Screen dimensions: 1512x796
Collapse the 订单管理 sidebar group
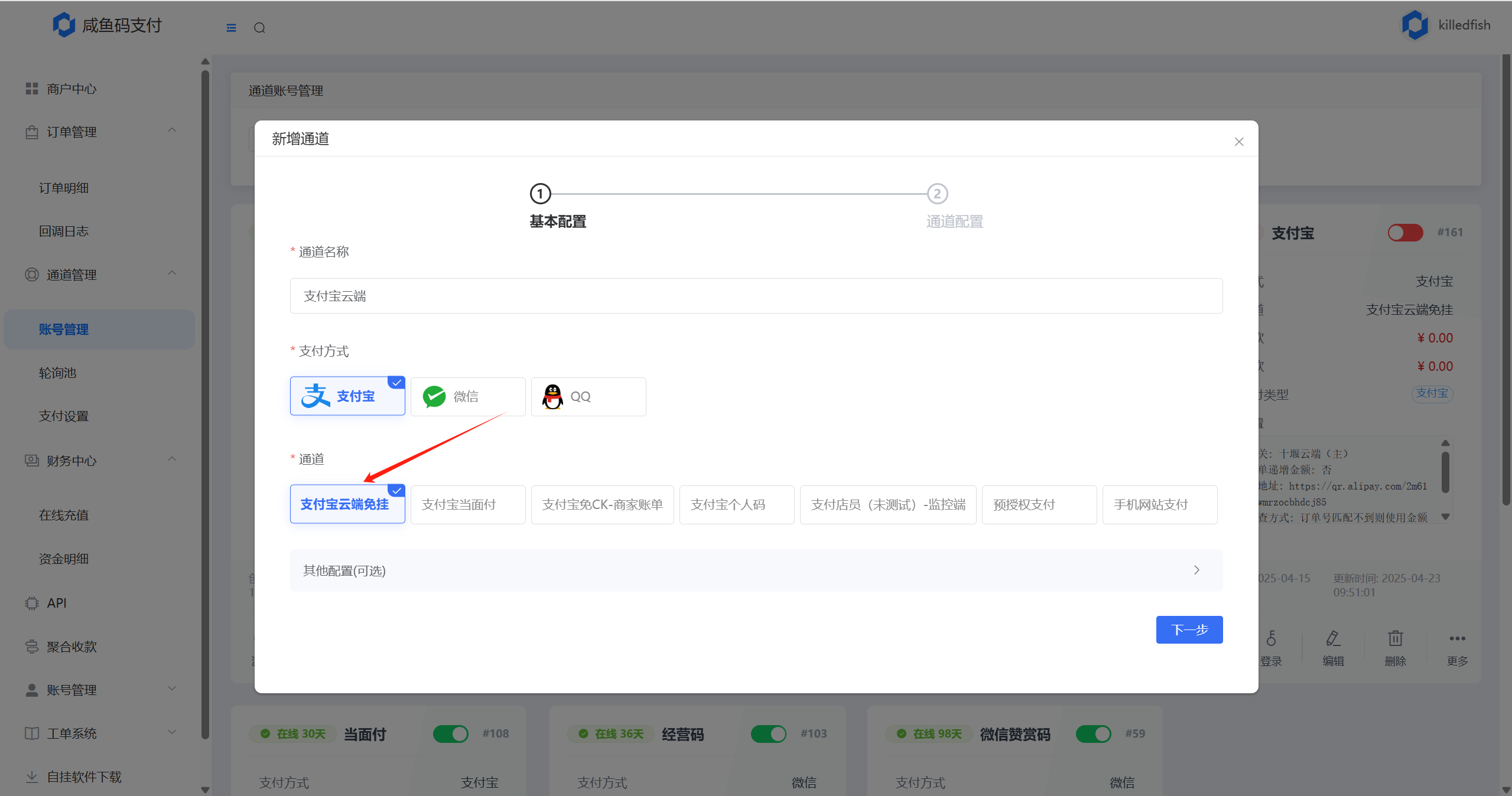pyautogui.click(x=172, y=131)
